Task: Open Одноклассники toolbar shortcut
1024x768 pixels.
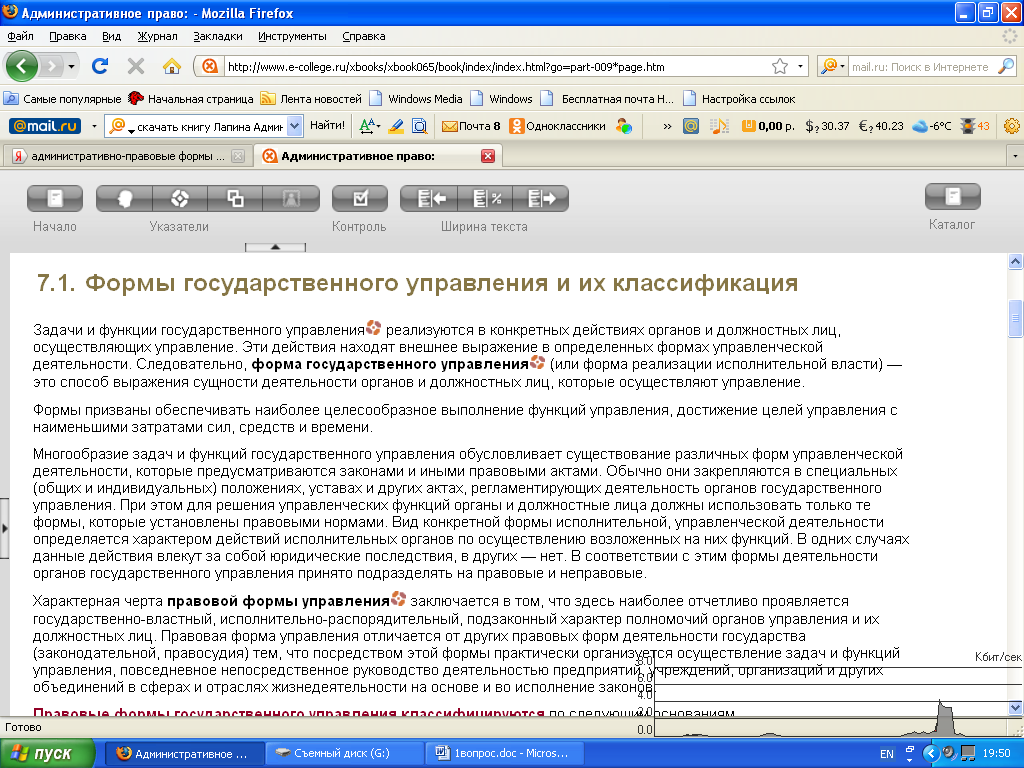Action: [558, 126]
